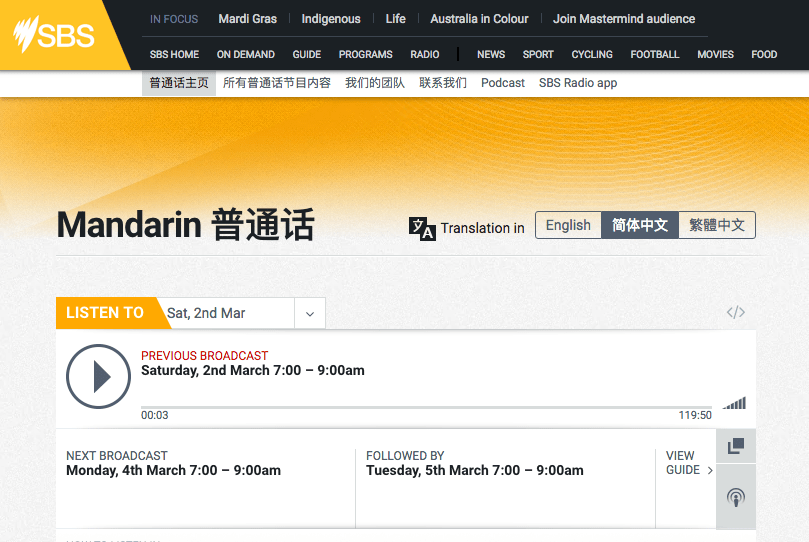Image resolution: width=809 pixels, height=542 pixels.
Task: Go to the 所有普通话节目内容 tab
Action: click(x=277, y=83)
